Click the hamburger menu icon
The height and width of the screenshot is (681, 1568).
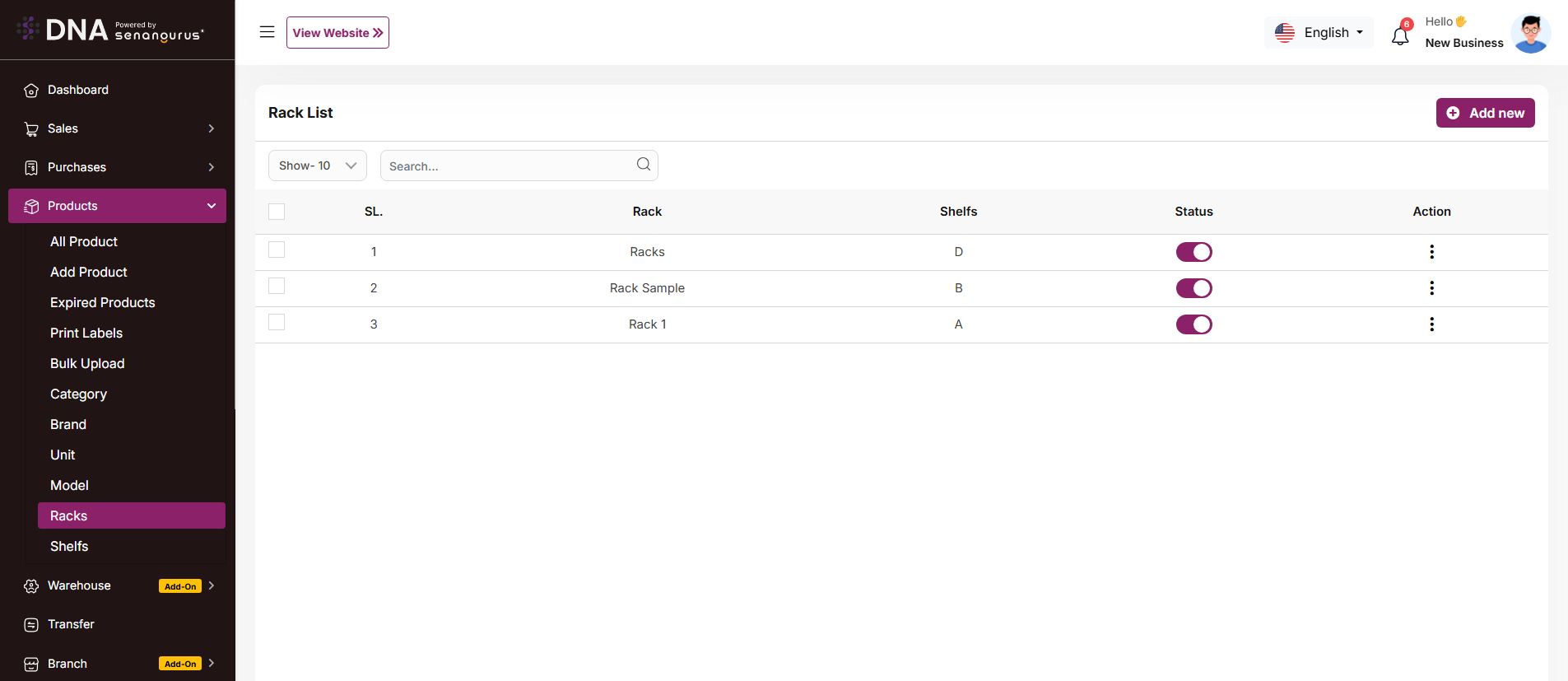pos(267,32)
